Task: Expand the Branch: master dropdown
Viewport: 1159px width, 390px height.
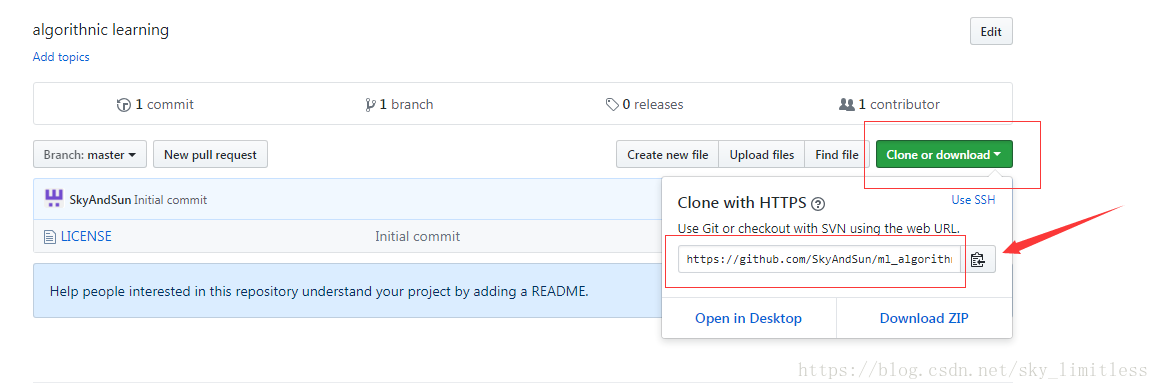Action: coord(90,154)
